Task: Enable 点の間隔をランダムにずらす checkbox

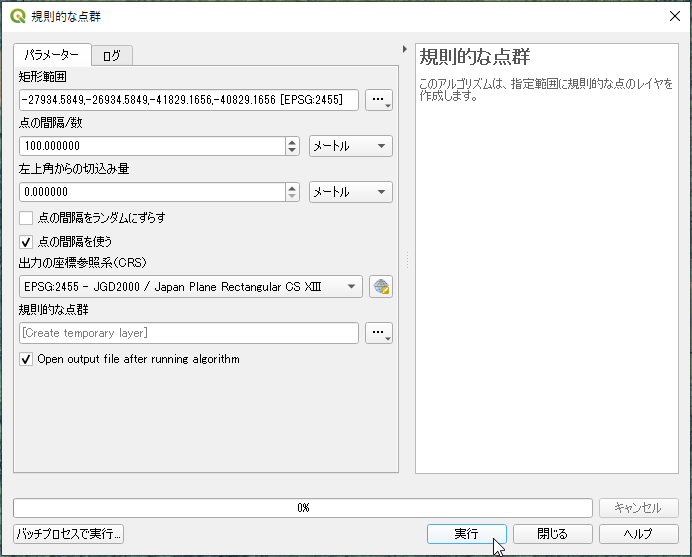Action: coord(26,218)
